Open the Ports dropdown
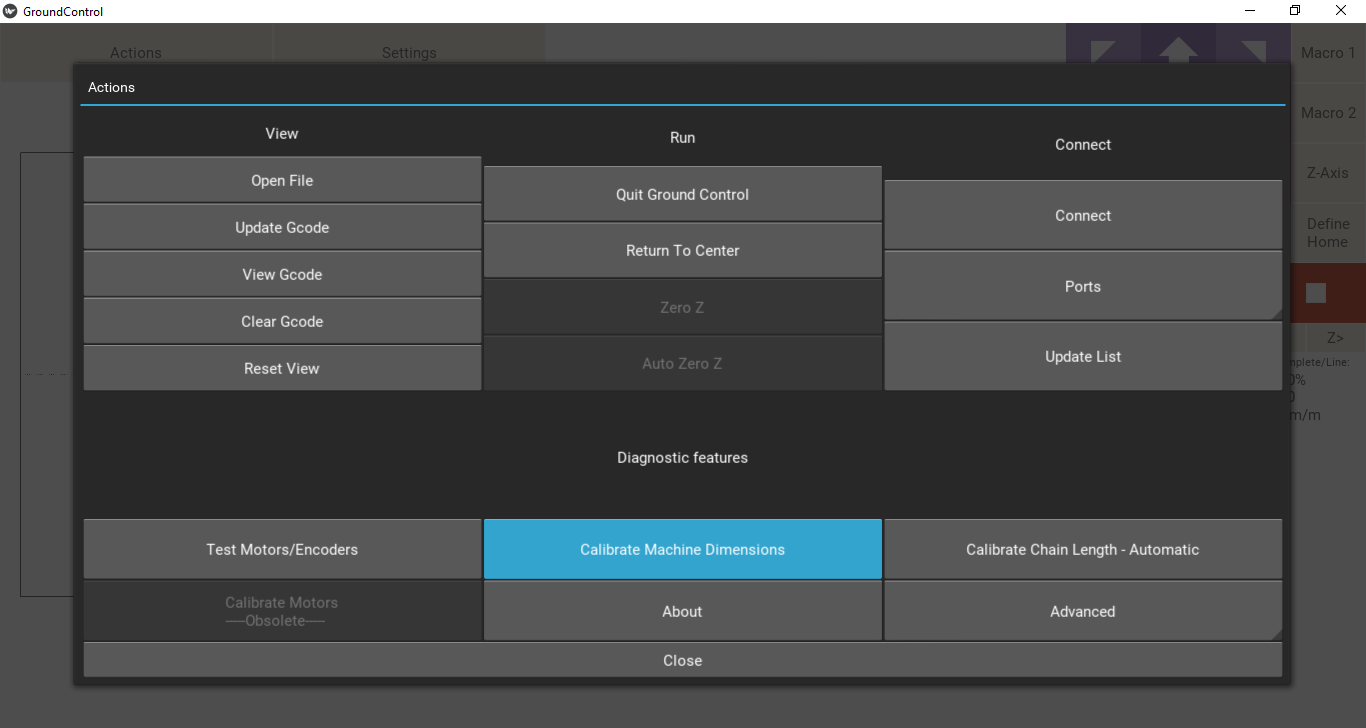This screenshot has width=1366, height=728. point(1083,286)
